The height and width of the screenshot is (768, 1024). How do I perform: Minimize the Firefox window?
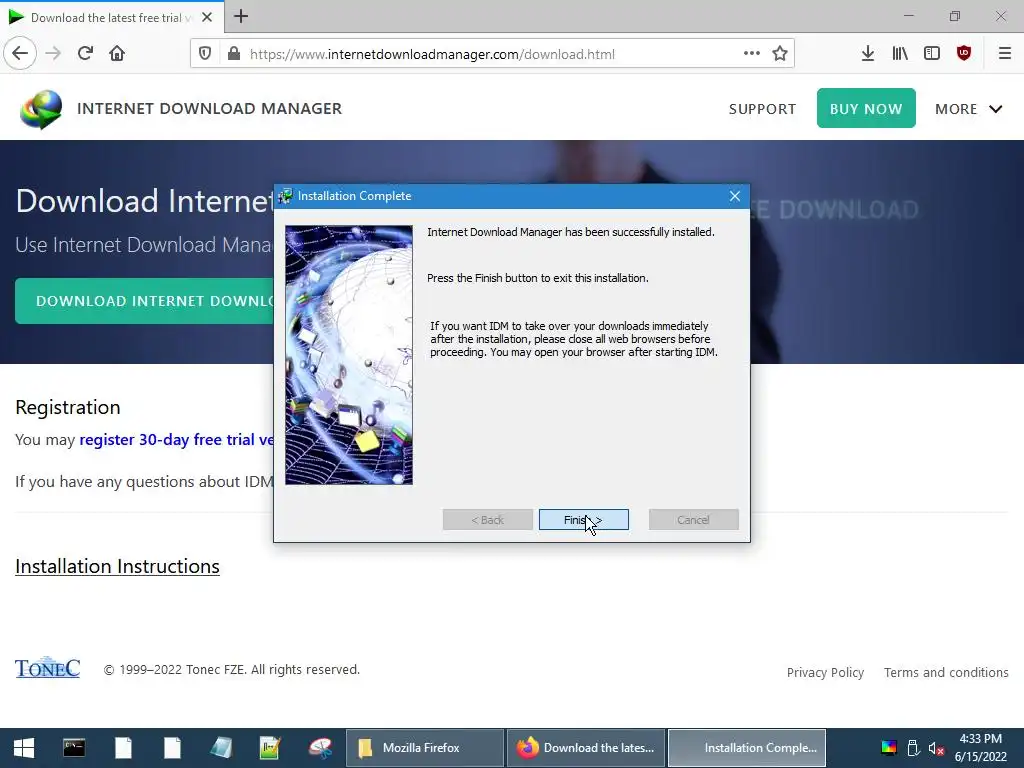[x=908, y=16]
